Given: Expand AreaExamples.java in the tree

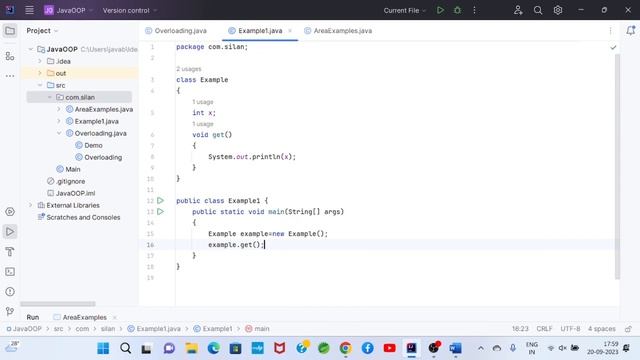Looking at the screenshot, I should coord(59,109).
